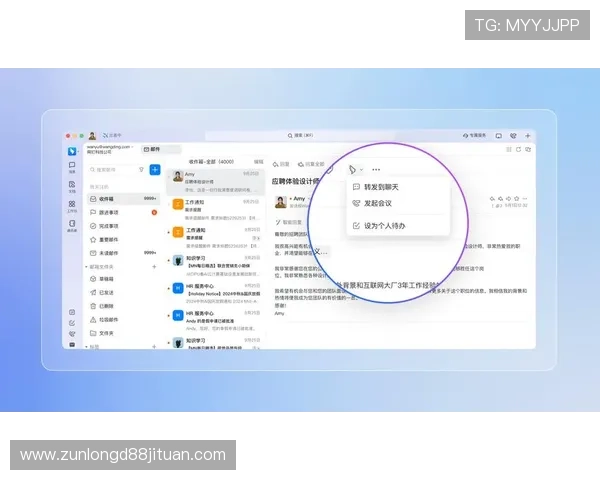Click the blue compose plus button
This screenshot has height=480, width=600.
[x=155, y=170]
